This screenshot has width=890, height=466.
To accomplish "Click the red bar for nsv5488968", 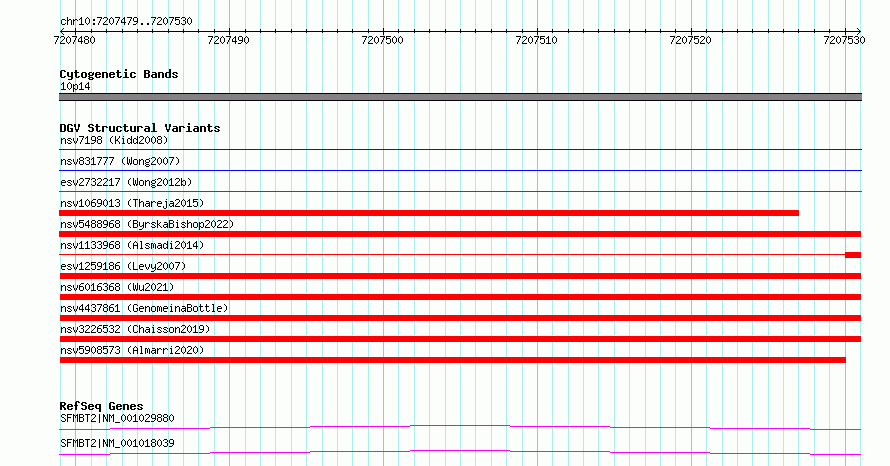I will tap(460, 234).
